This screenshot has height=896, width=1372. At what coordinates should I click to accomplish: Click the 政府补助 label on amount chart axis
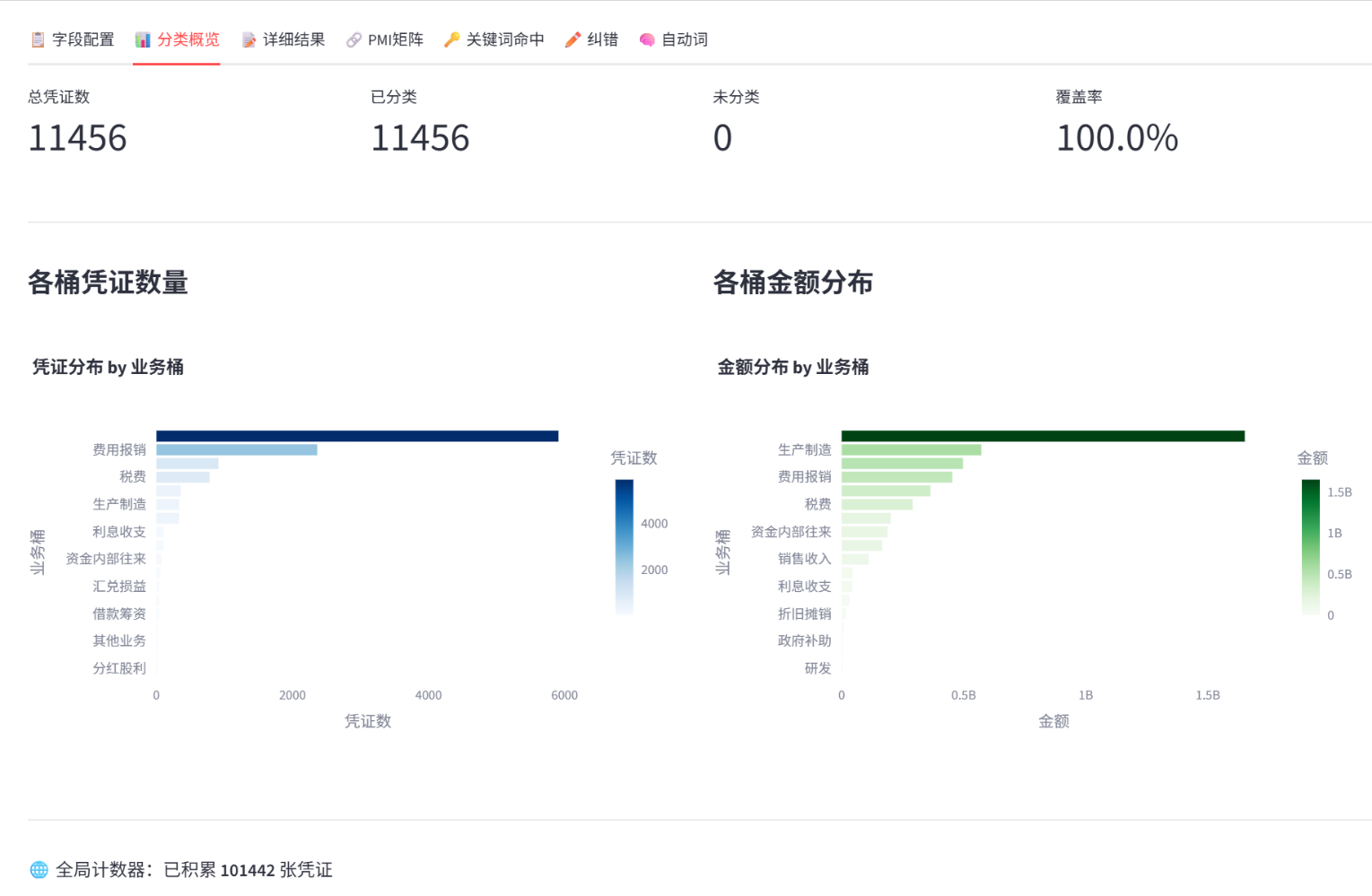804,641
